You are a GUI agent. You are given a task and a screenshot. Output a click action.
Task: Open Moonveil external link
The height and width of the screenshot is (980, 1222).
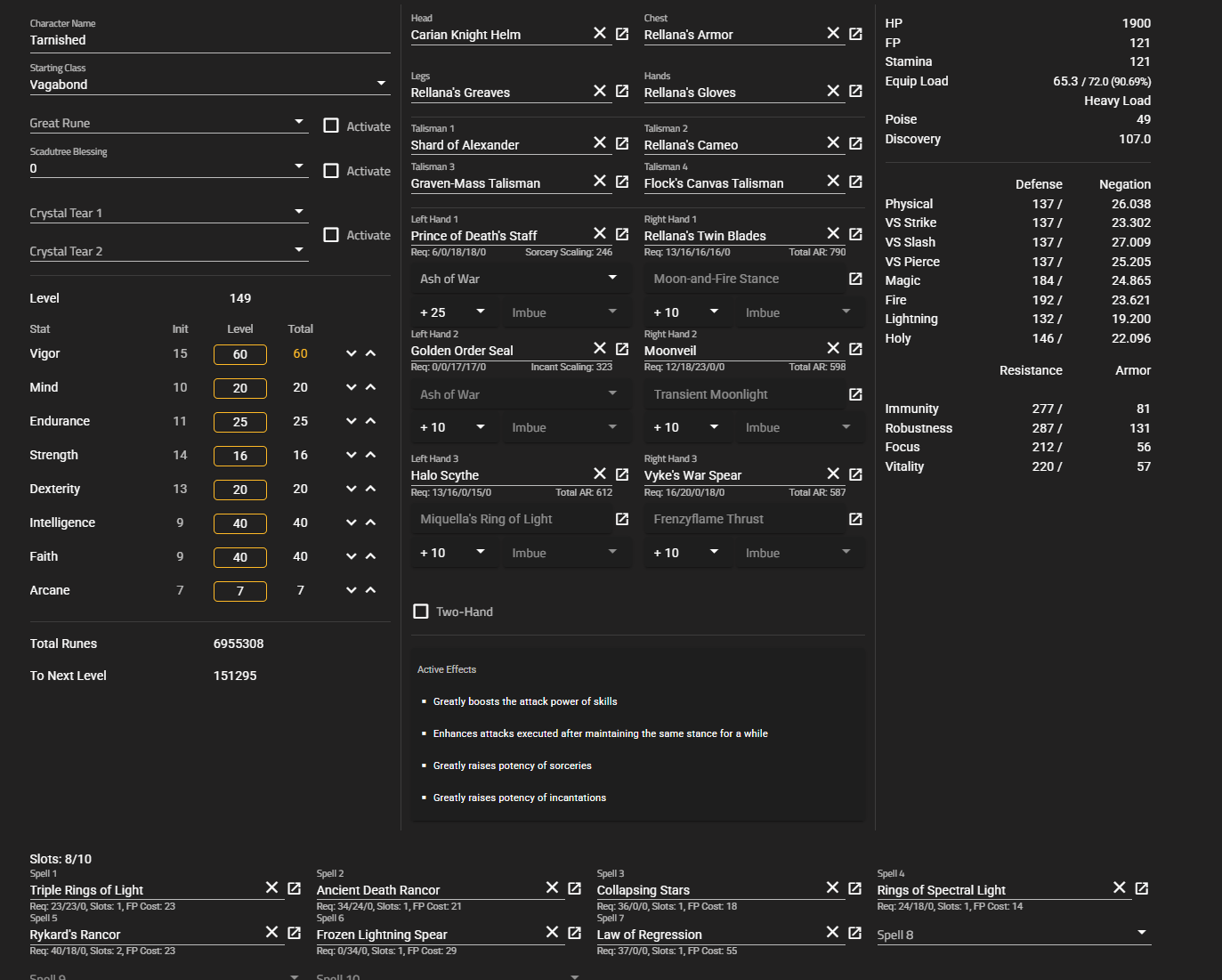pyautogui.click(x=855, y=349)
